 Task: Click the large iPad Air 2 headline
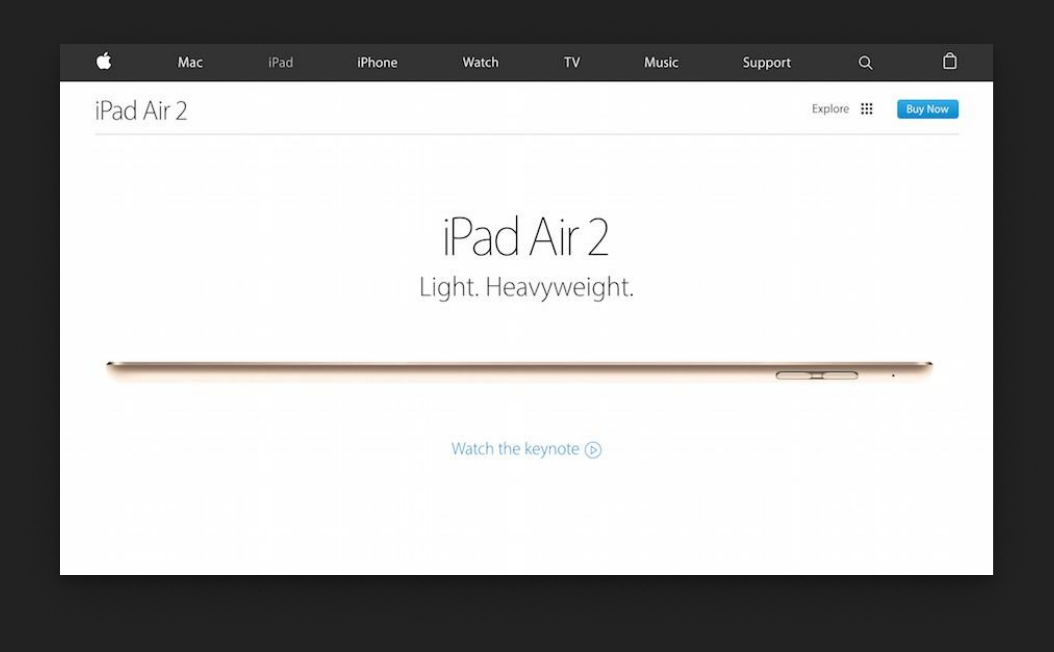[526, 237]
